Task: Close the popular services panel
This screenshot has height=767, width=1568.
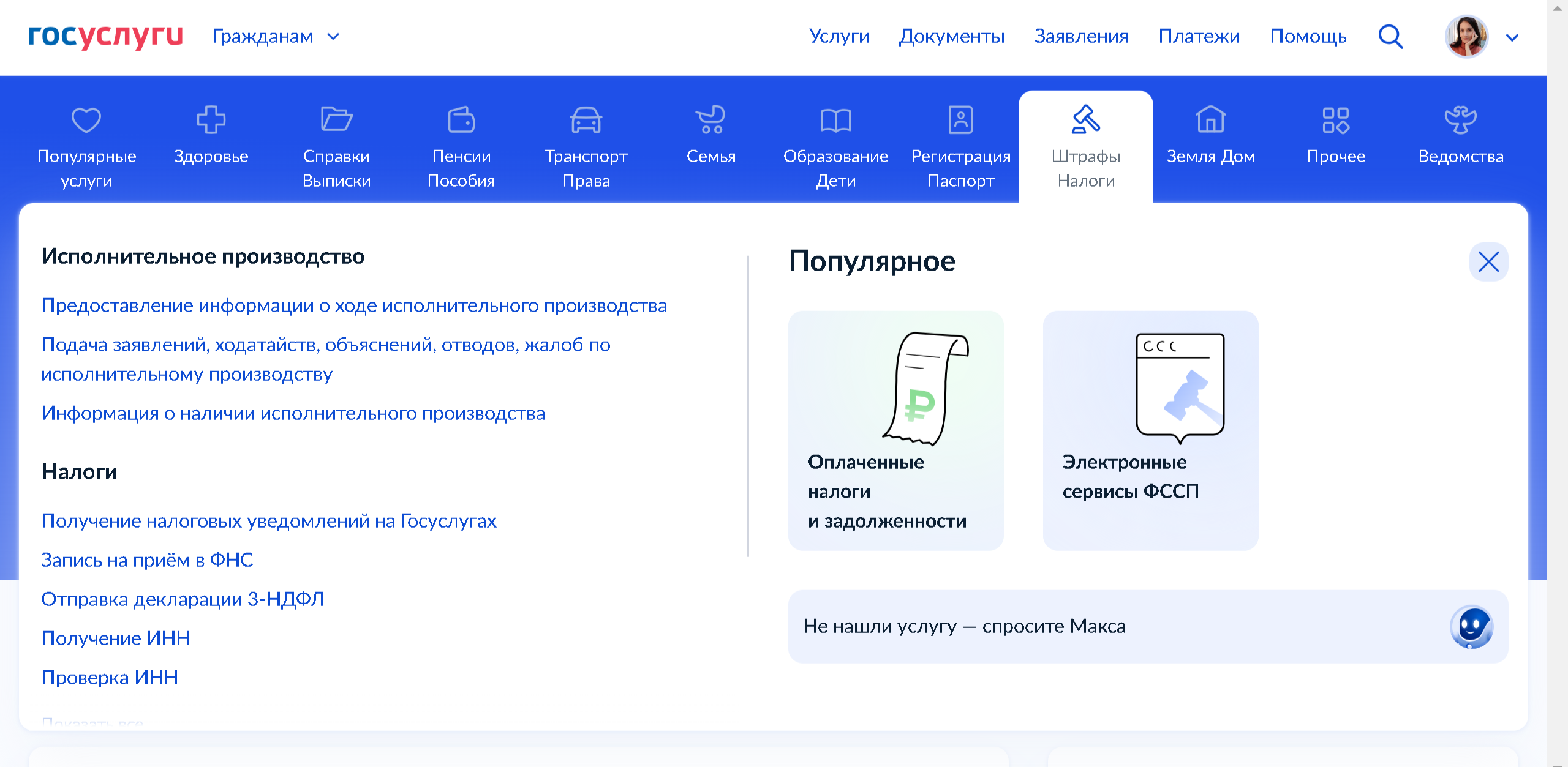Action: click(x=1488, y=262)
